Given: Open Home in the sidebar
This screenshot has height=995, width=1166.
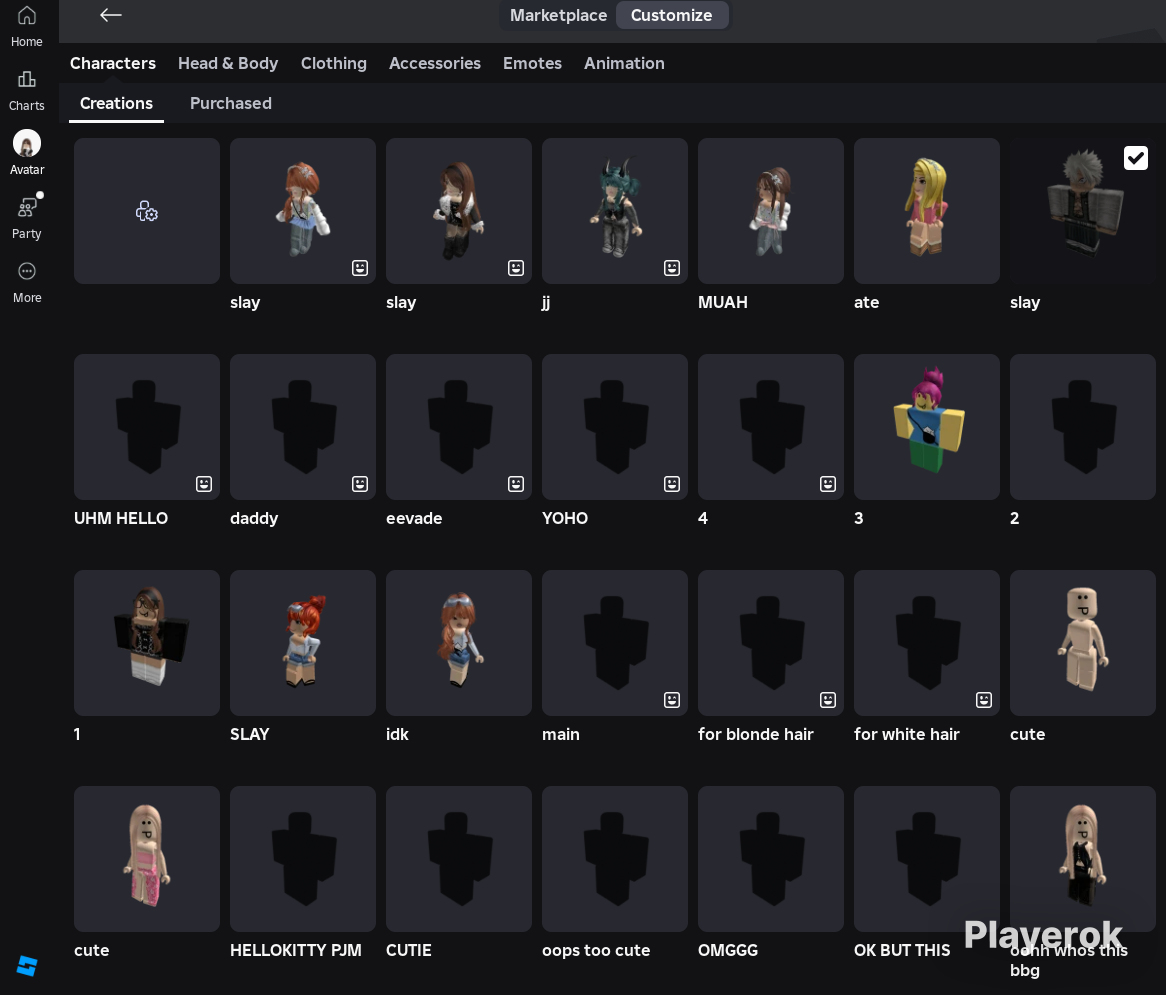Looking at the screenshot, I should click(x=27, y=26).
